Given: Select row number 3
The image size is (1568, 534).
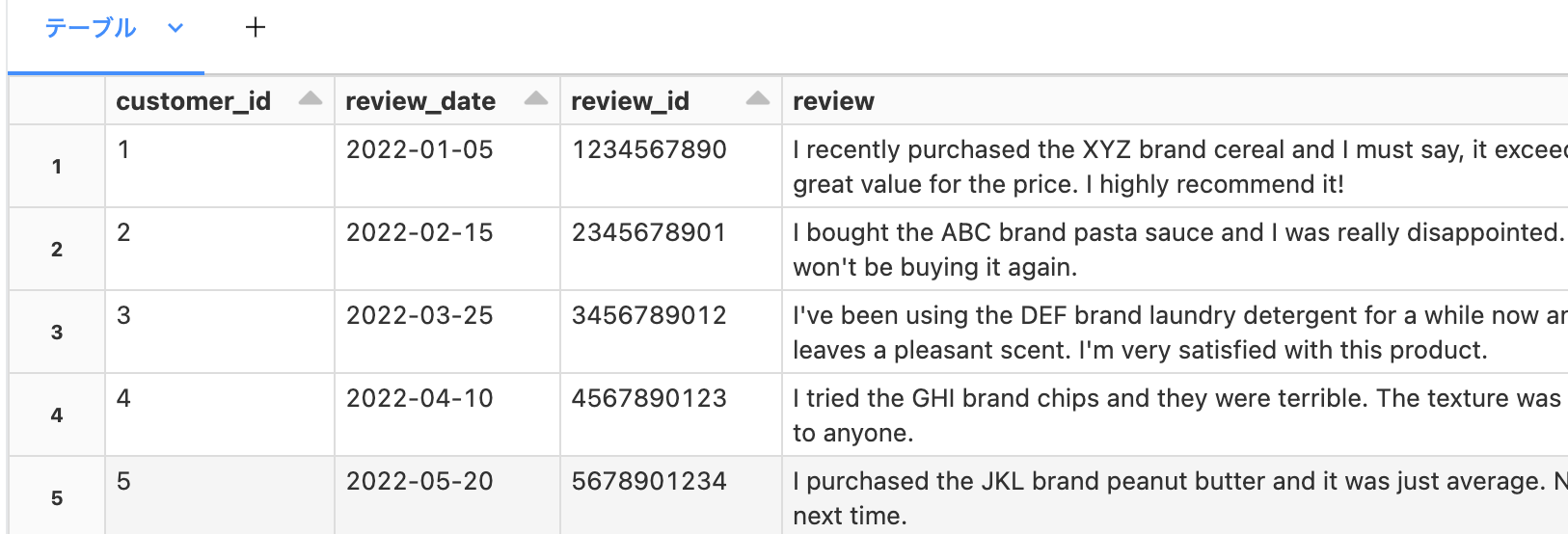Looking at the screenshot, I should [57, 333].
